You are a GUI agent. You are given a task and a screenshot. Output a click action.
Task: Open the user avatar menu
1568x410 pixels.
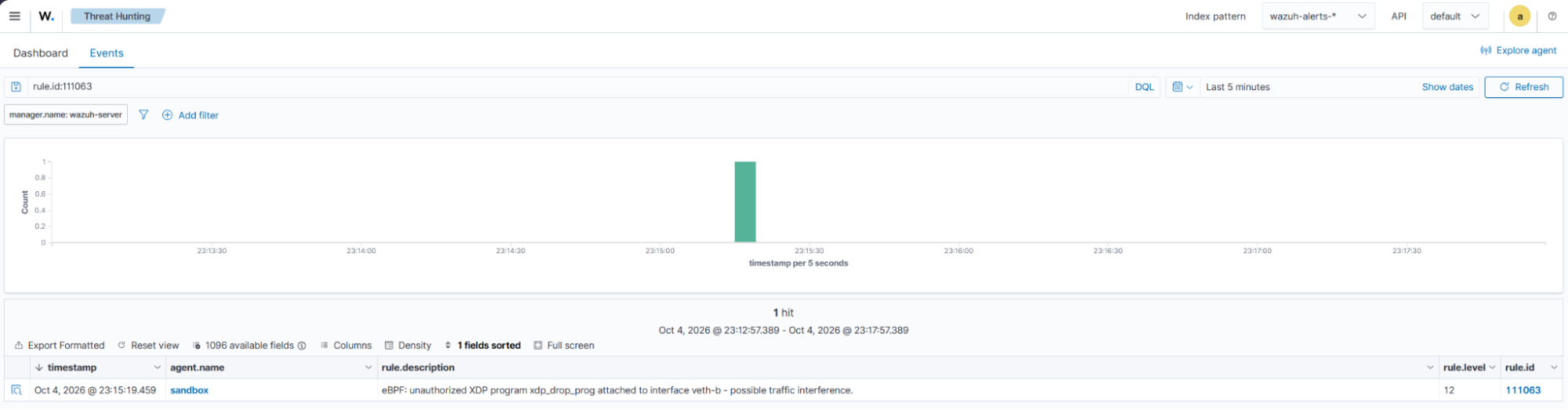click(1519, 16)
